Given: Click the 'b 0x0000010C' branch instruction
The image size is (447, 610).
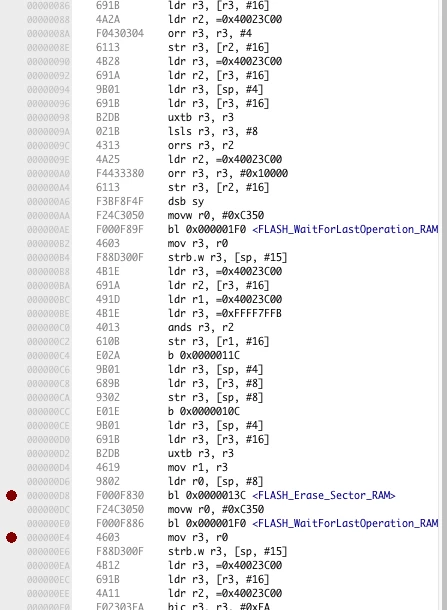Looking at the screenshot, I should pyautogui.click(x=204, y=412).
